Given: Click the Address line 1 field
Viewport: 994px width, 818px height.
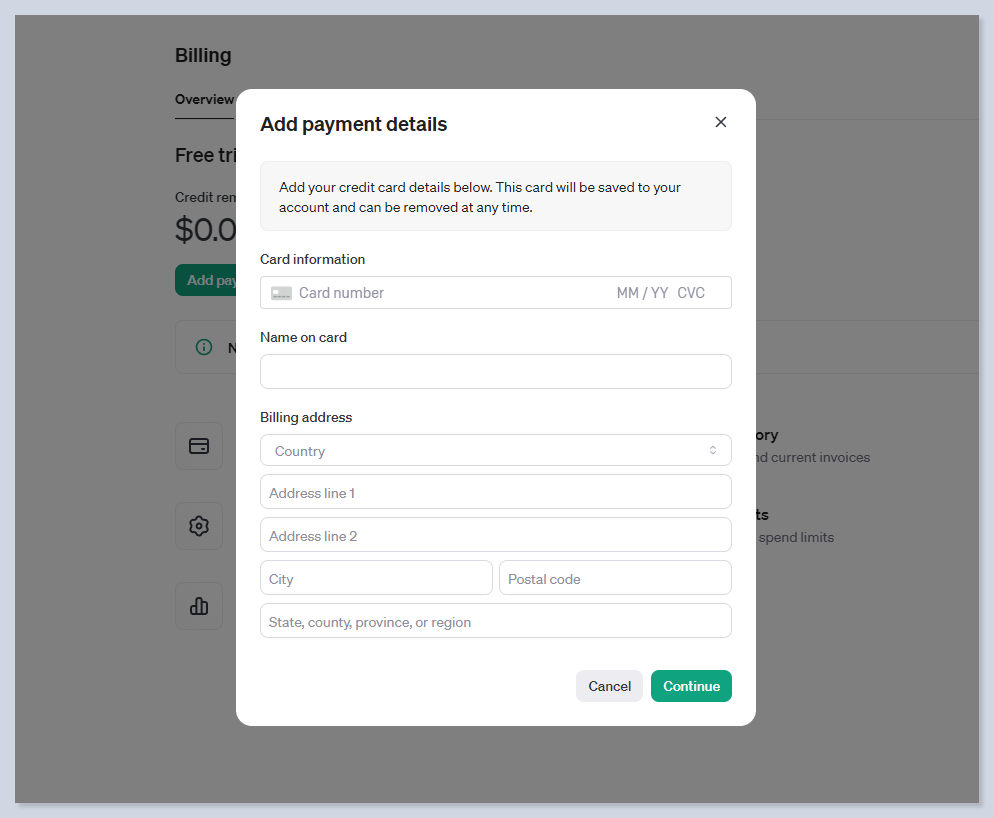Looking at the screenshot, I should [495, 493].
